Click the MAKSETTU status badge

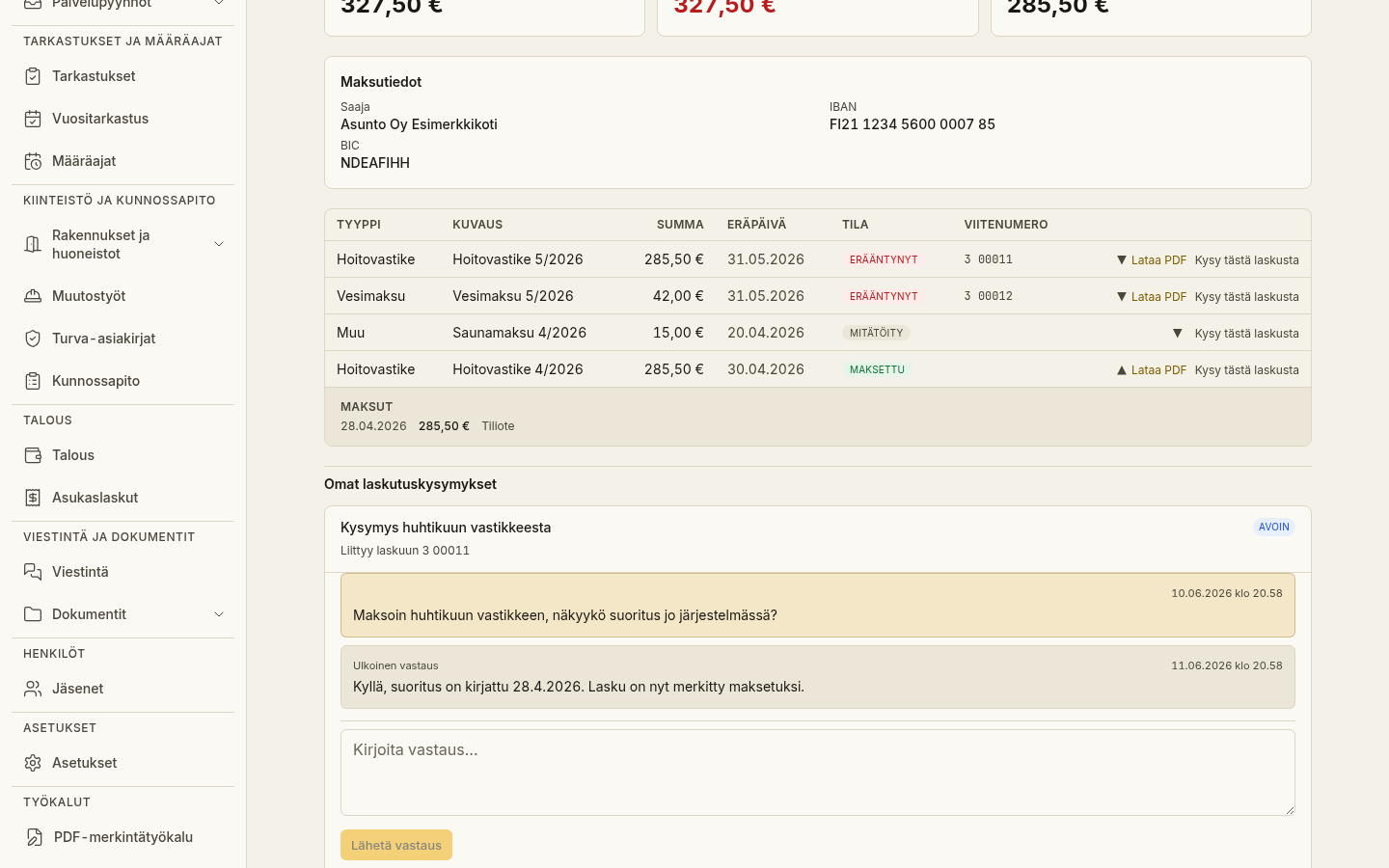click(877, 369)
